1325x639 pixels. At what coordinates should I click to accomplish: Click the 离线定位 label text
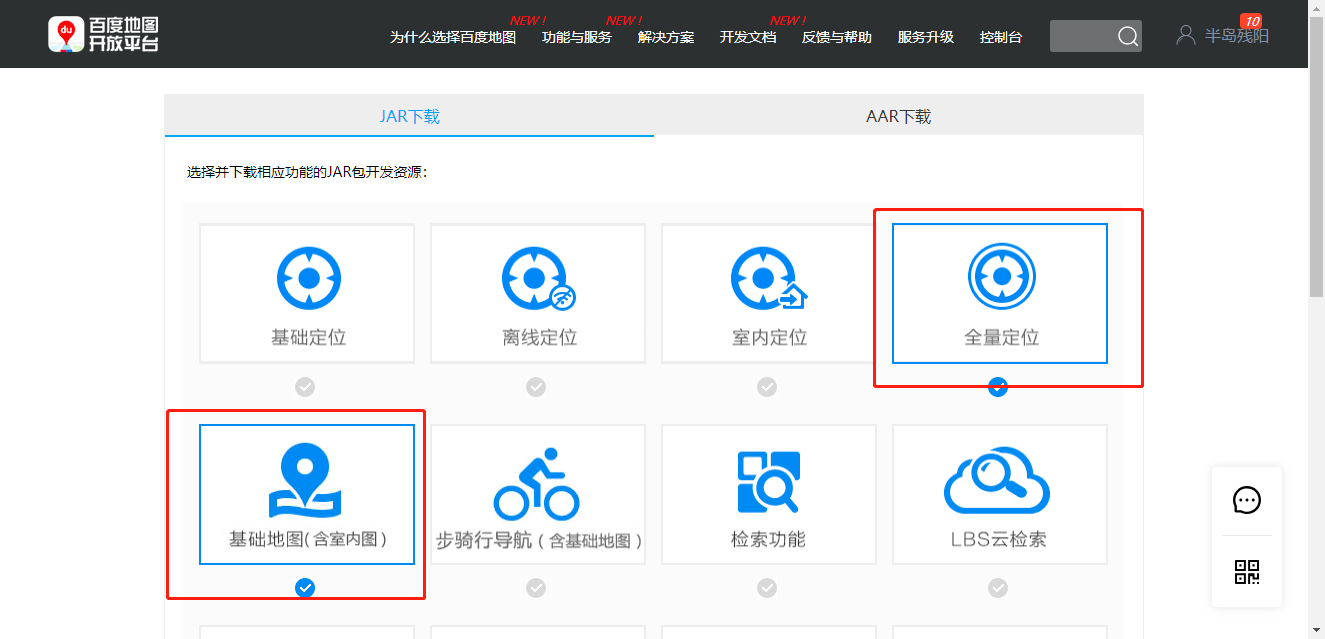coord(540,338)
